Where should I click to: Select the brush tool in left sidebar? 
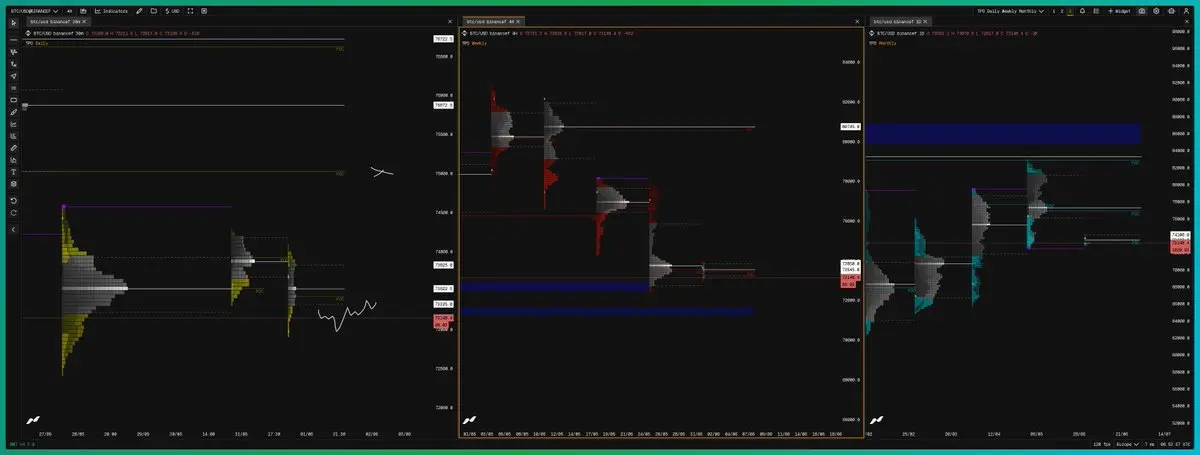pos(13,112)
